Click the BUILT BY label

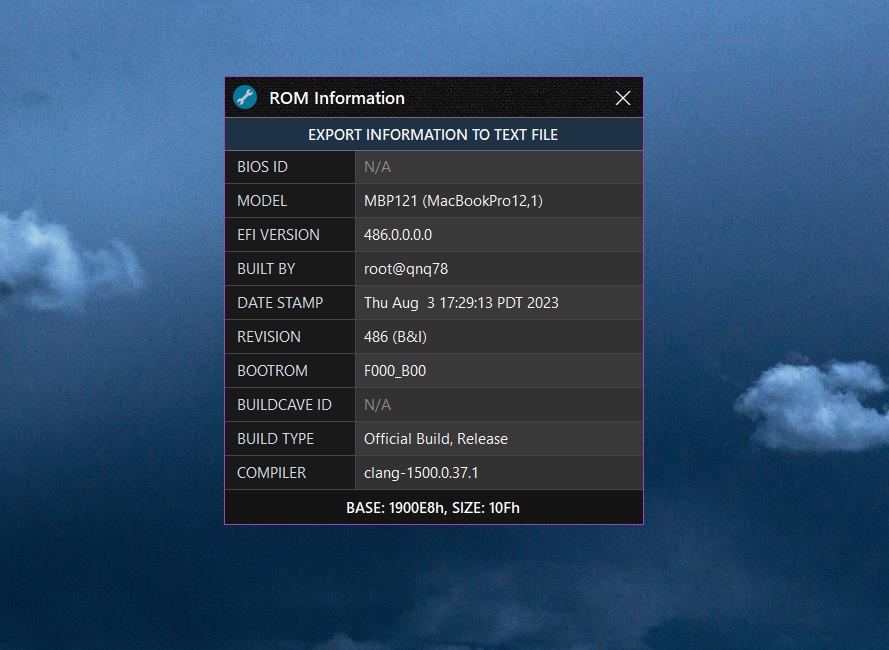click(266, 269)
